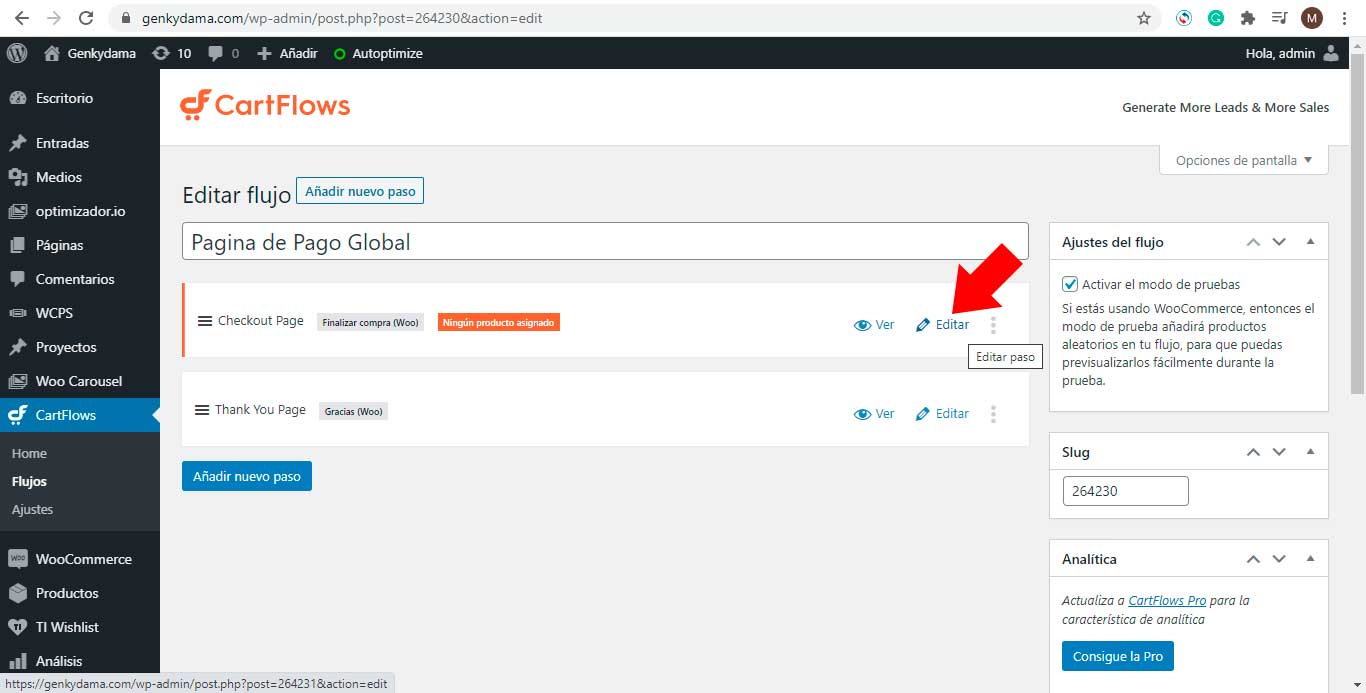Click the WordPress logo in the admin bar

(17, 53)
